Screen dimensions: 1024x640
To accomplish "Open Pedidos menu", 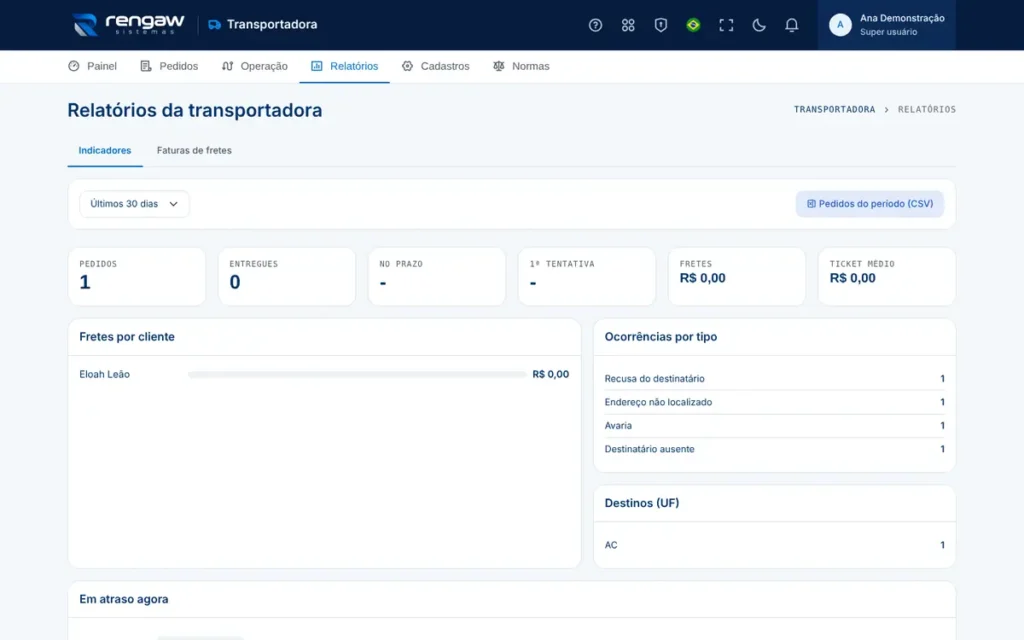I will 169,66.
